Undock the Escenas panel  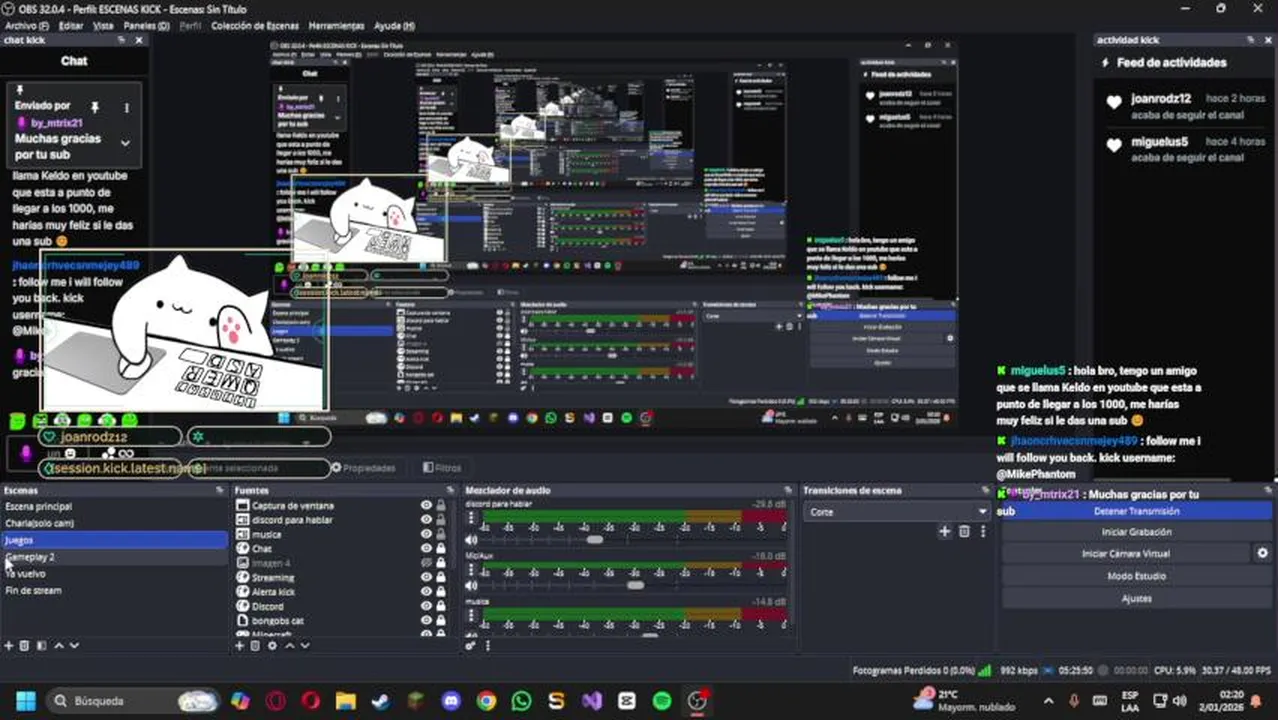220,491
